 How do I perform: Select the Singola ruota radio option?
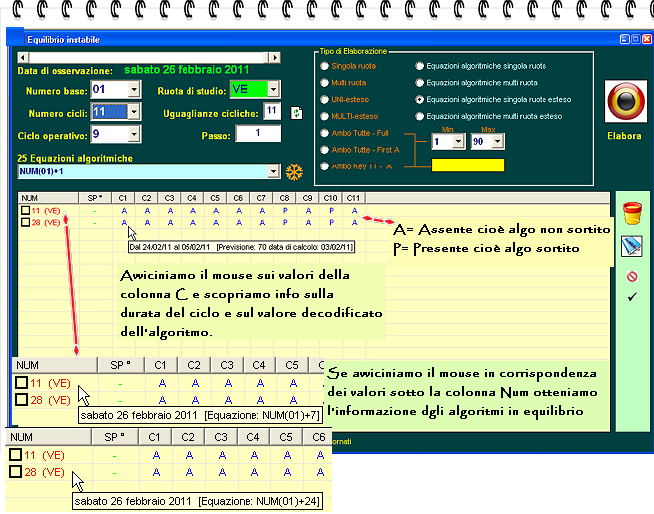(323, 66)
